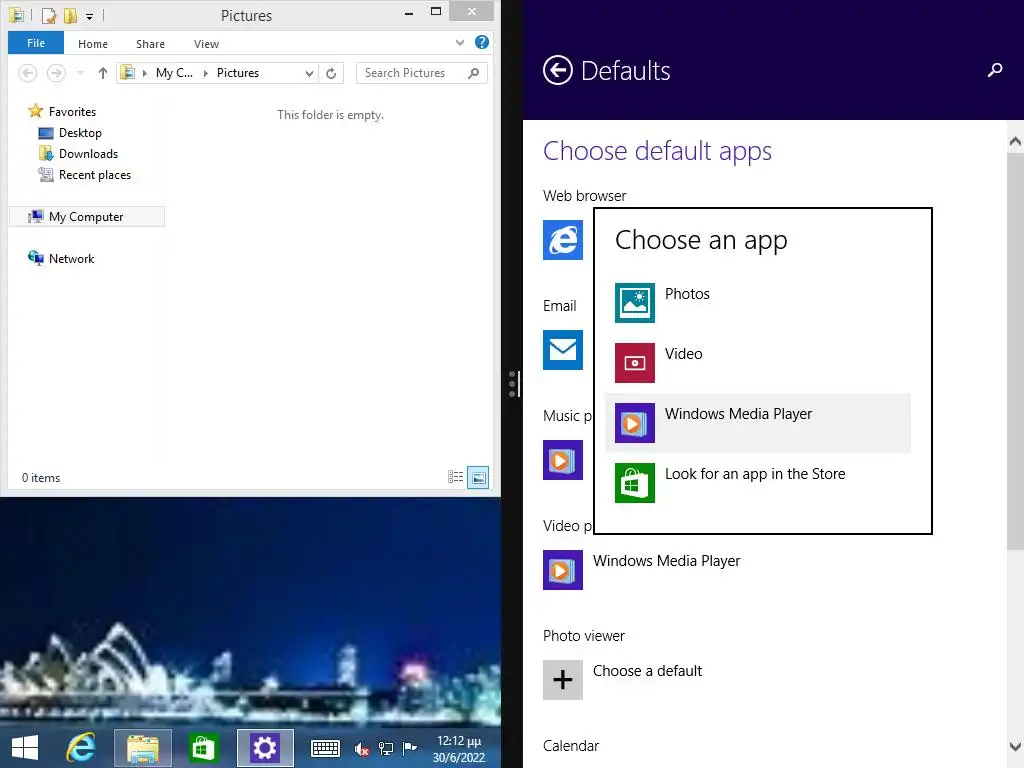This screenshot has height=768, width=1024.
Task: Click Look for an app in the Store
Action: click(755, 473)
